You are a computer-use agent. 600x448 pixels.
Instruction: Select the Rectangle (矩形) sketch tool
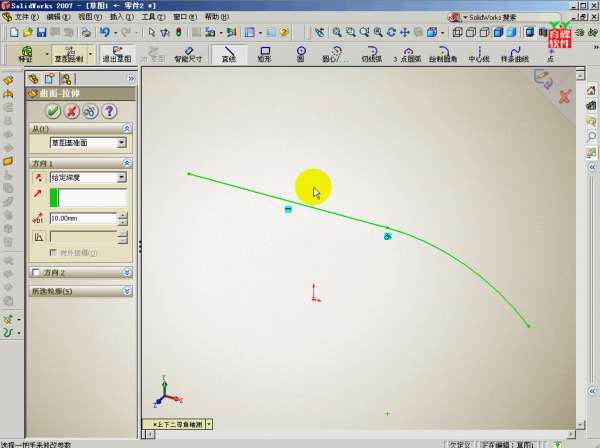(265, 53)
